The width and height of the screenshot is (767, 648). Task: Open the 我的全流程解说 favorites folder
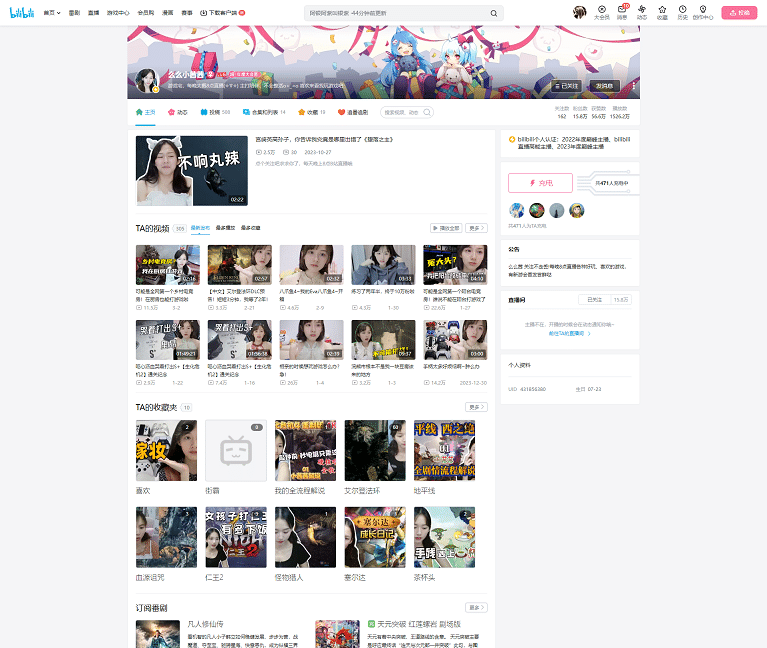click(x=305, y=450)
